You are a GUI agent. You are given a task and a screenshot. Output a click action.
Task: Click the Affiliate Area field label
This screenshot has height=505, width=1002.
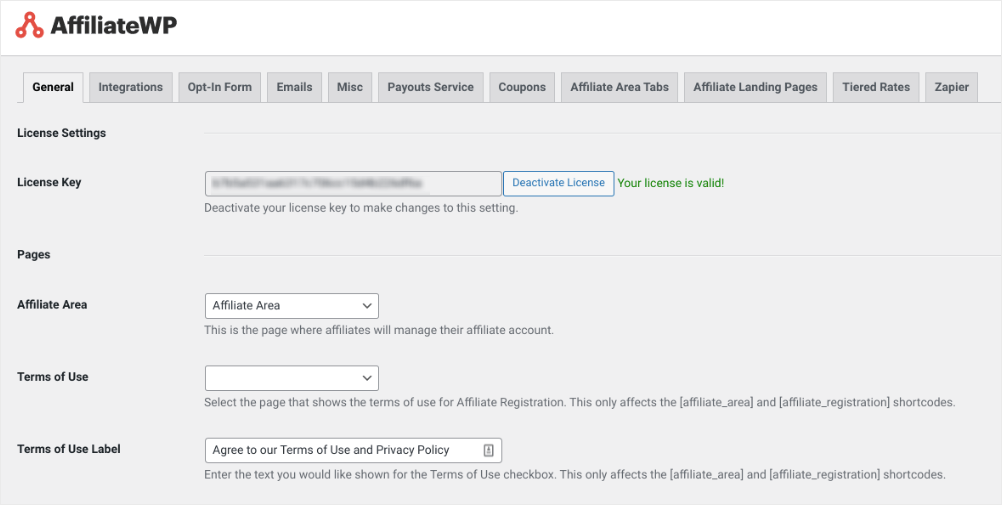(52, 304)
